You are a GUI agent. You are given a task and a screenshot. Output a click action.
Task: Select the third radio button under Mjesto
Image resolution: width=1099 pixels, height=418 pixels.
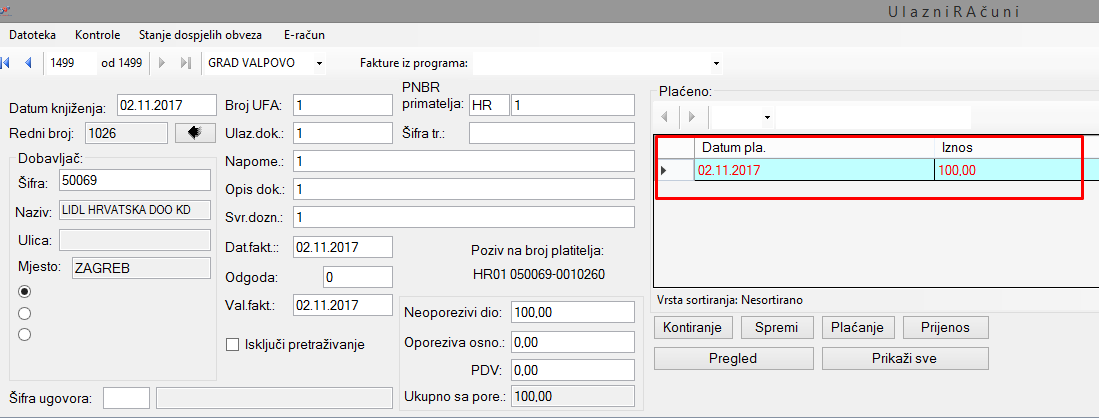click(x=26, y=335)
